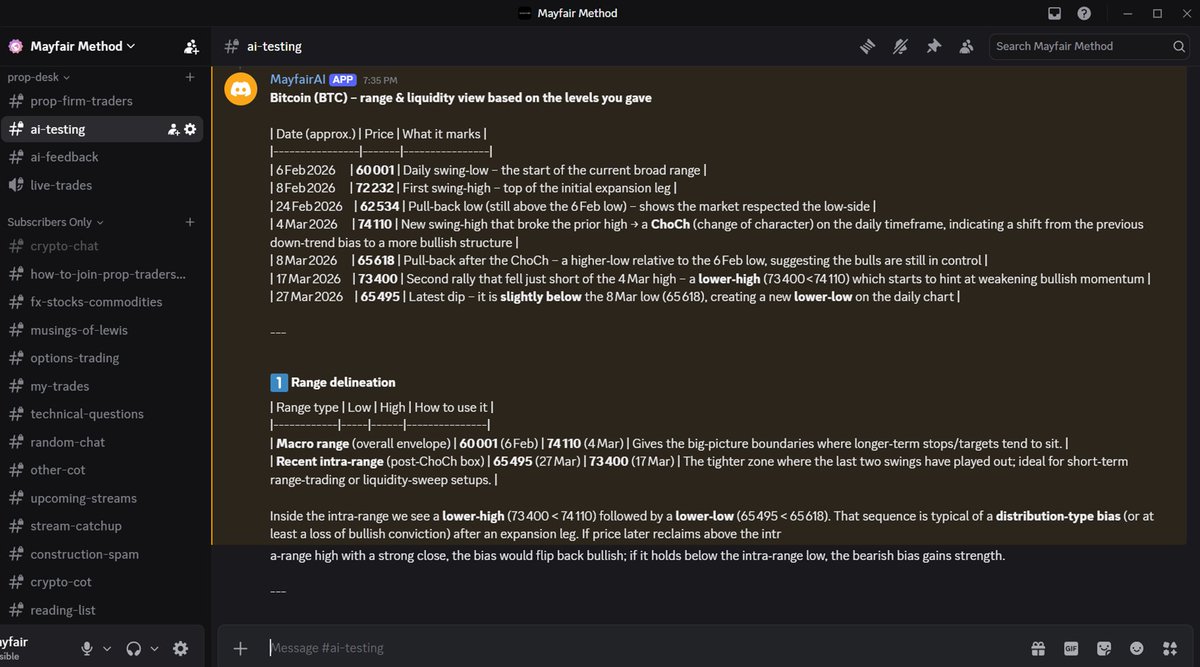This screenshot has height=667, width=1200.
Task: Click the plus attachment button
Action: pos(240,648)
